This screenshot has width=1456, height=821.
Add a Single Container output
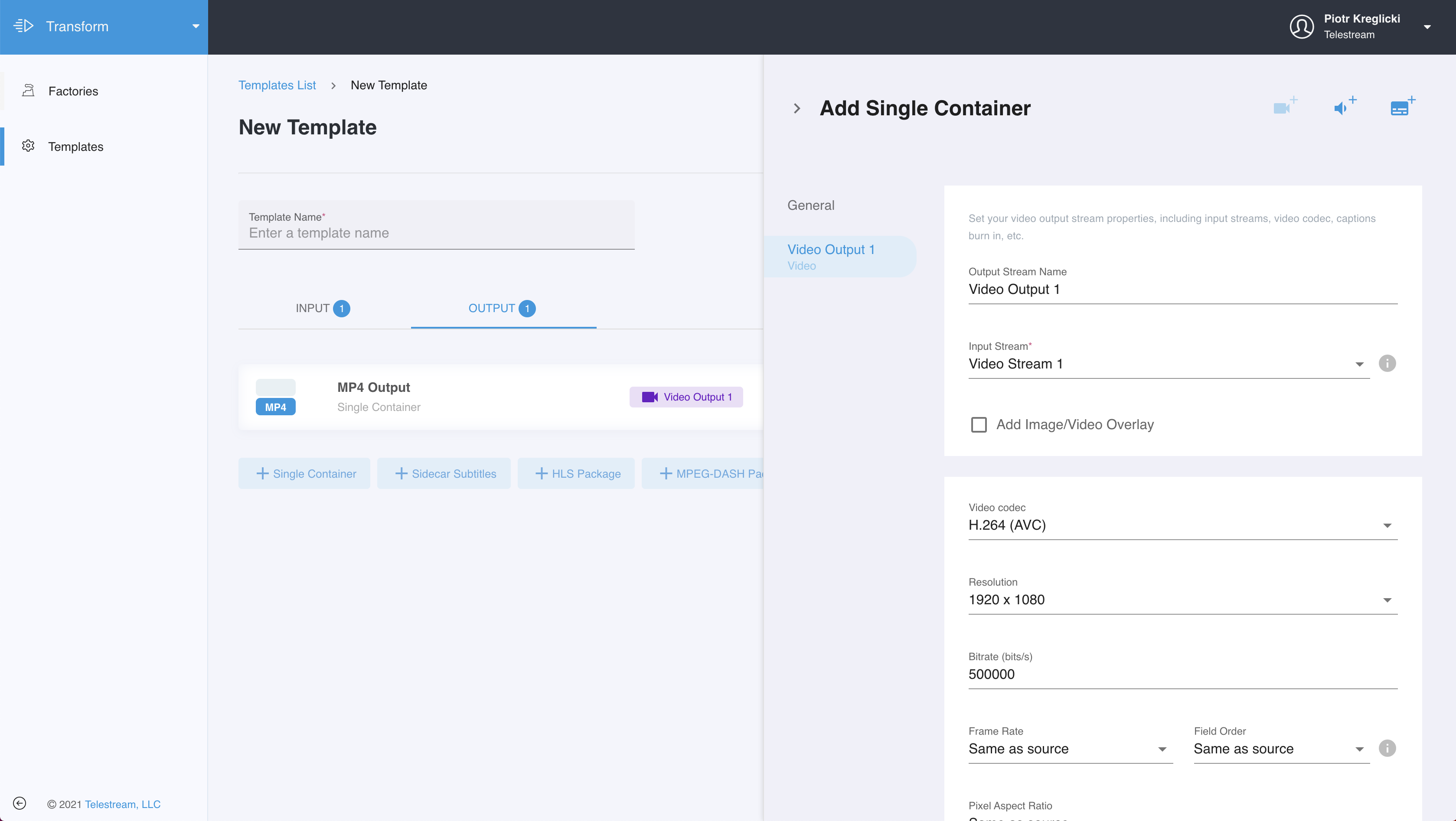pyautogui.click(x=304, y=473)
